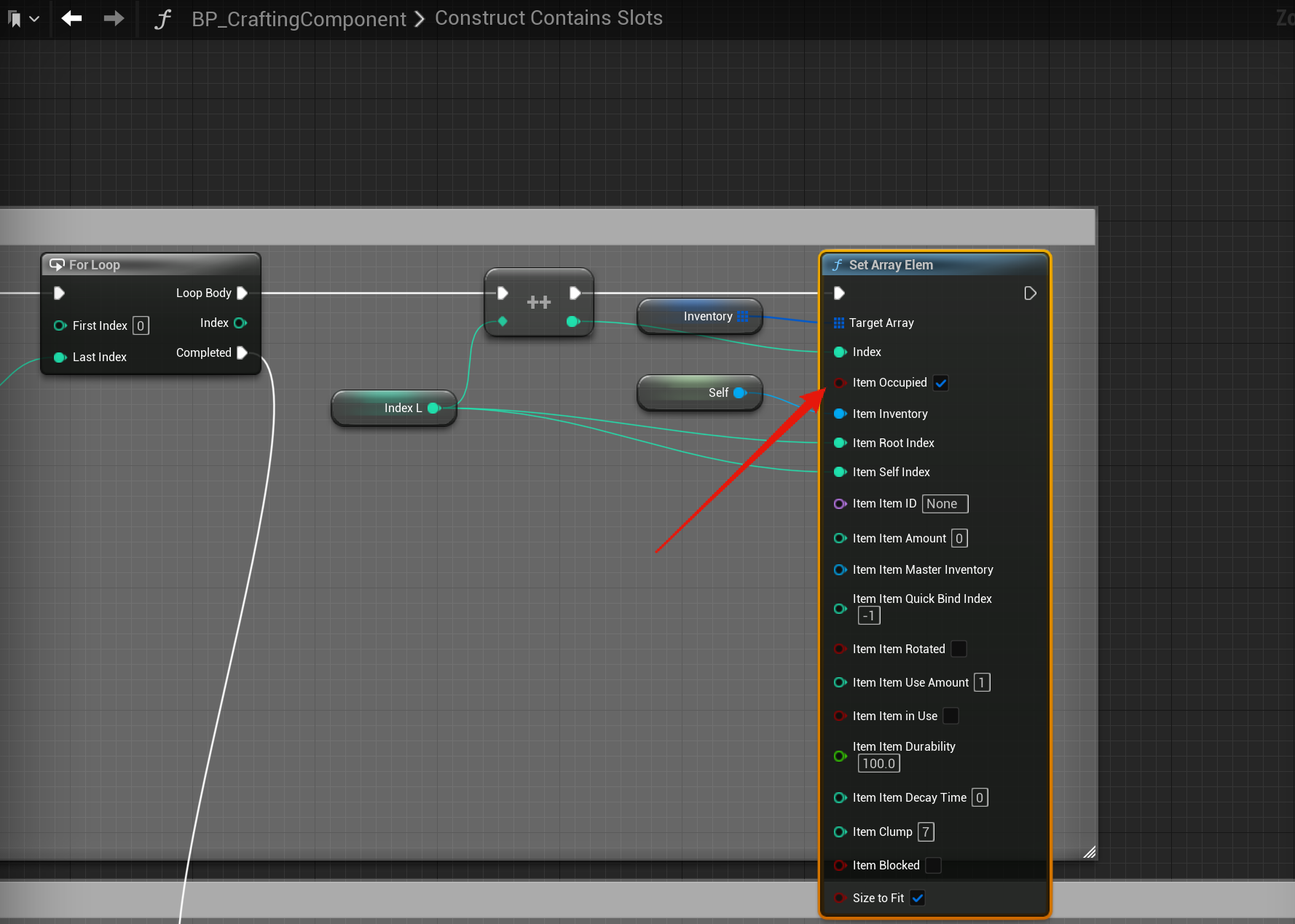This screenshot has width=1295, height=924.
Task: Click the Loop Body execution pin on For Loop
Action: click(x=243, y=293)
